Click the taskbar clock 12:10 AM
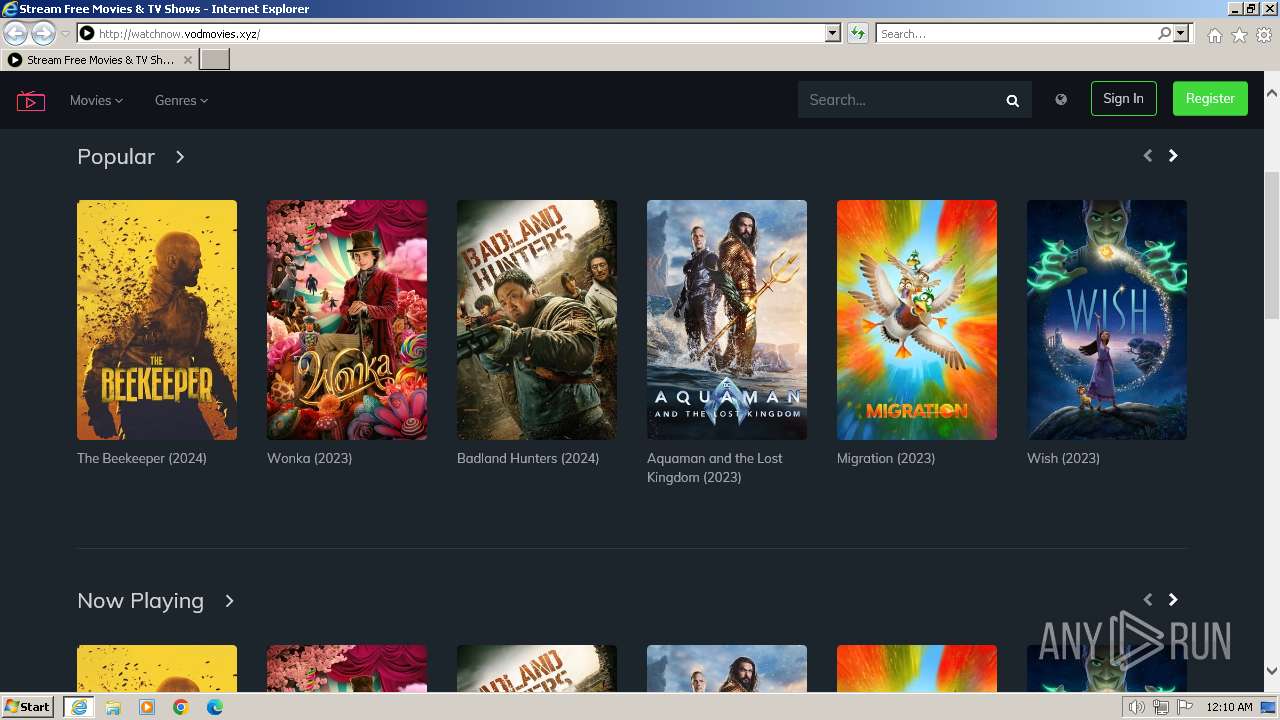 tap(1229, 707)
